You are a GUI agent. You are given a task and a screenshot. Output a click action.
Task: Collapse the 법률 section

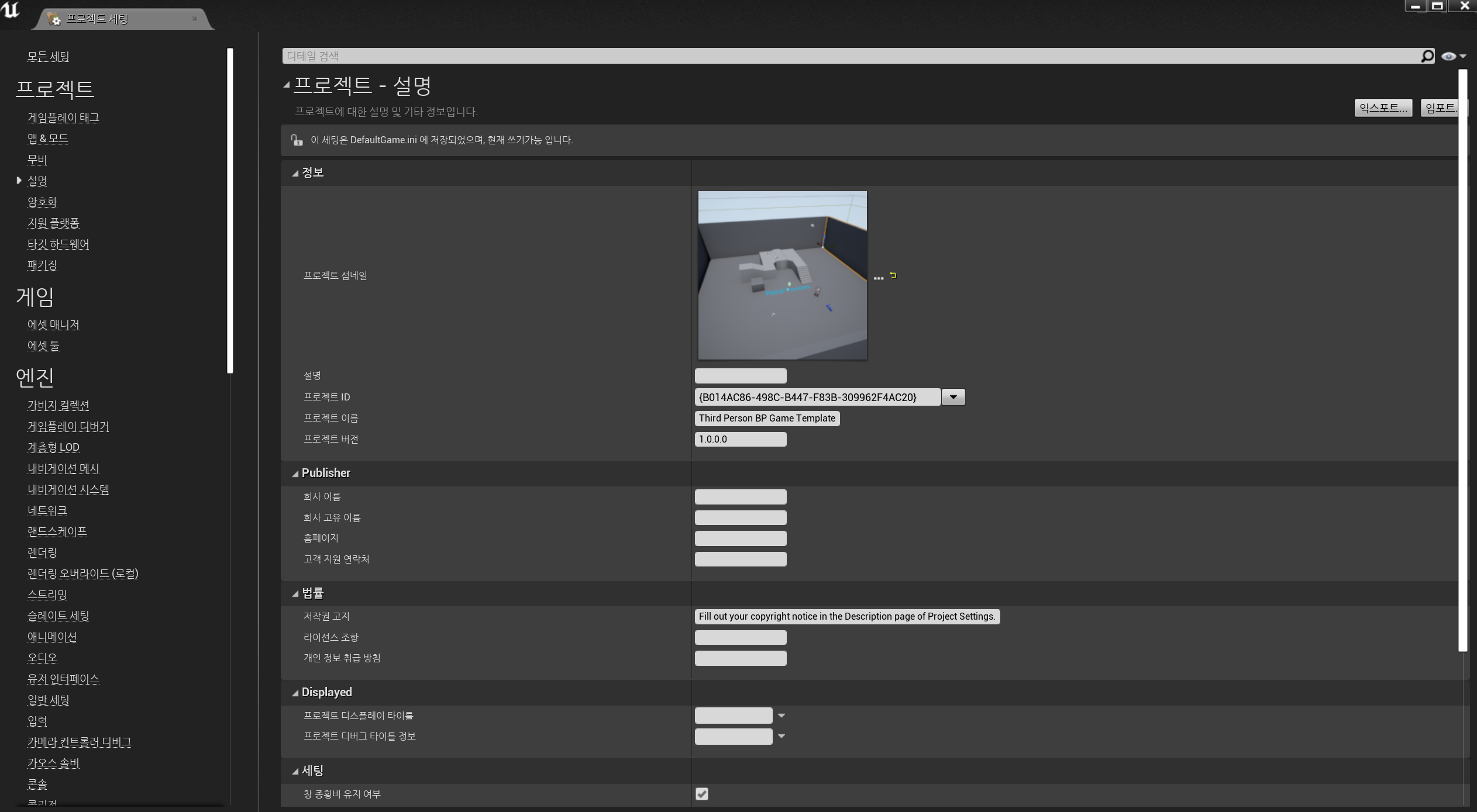pyautogui.click(x=295, y=594)
